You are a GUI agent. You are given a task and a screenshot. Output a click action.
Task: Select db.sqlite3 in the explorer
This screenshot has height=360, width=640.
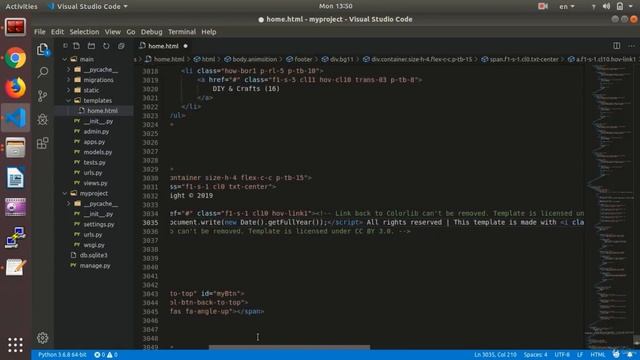click(93, 256)
